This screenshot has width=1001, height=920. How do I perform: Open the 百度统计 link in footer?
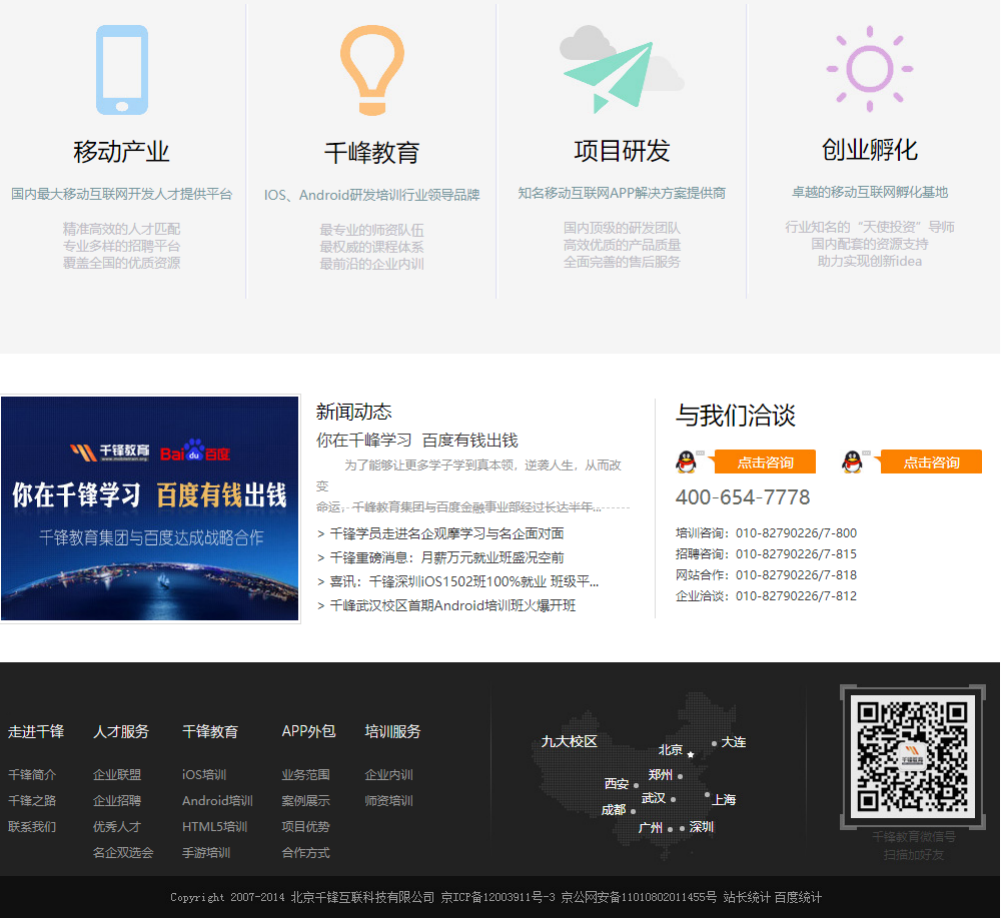800,898
